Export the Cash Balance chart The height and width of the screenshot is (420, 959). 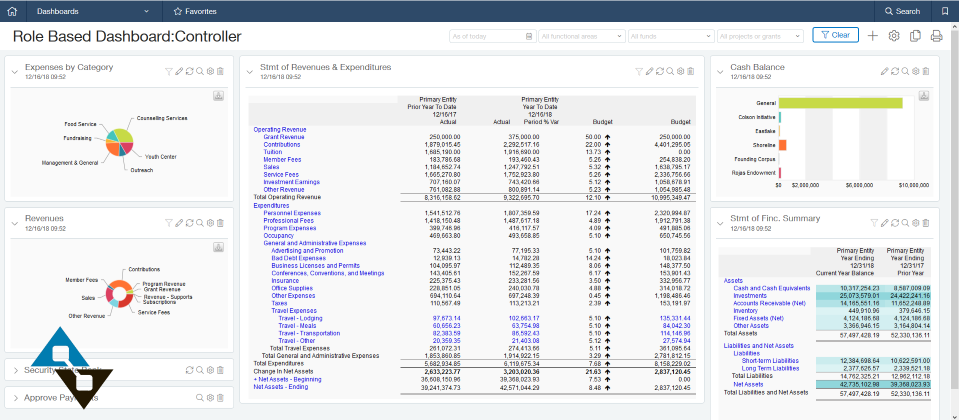click(x=924, y=96)
